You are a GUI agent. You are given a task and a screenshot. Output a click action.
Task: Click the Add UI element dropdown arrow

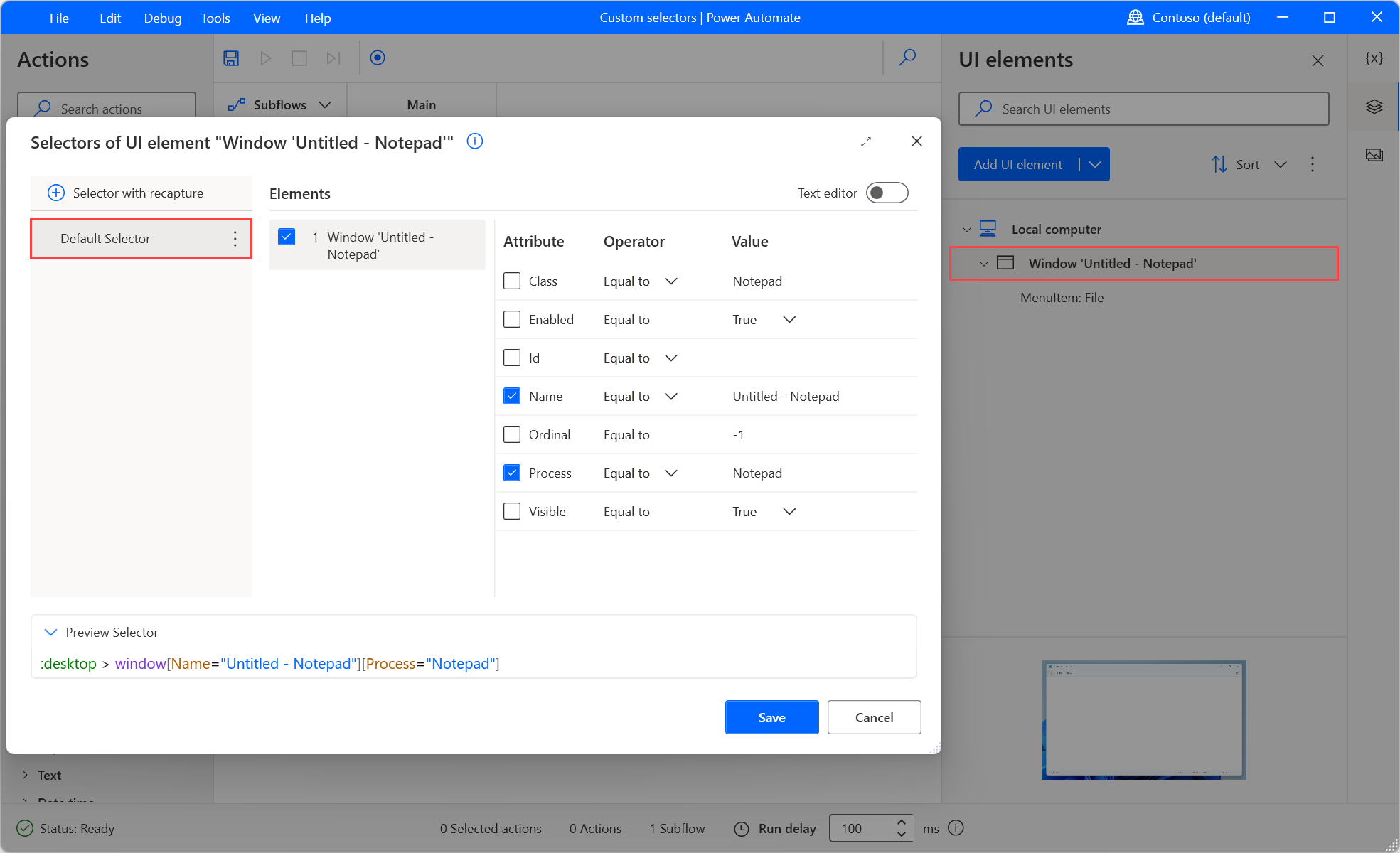(1094, 165)
